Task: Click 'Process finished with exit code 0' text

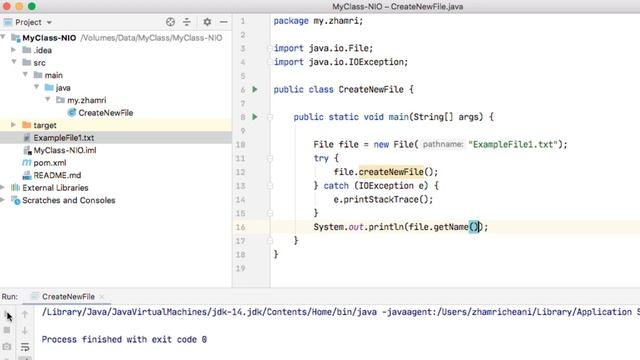Action: pos(124,339)
